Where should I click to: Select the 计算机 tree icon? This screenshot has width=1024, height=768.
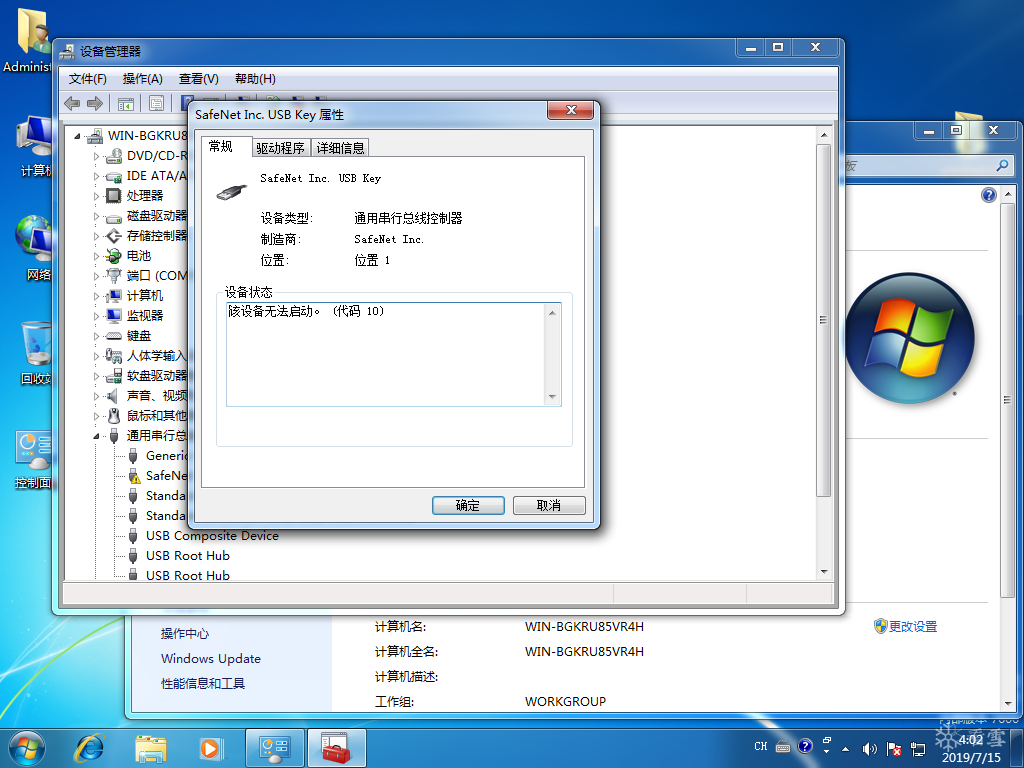click(114, 296)
